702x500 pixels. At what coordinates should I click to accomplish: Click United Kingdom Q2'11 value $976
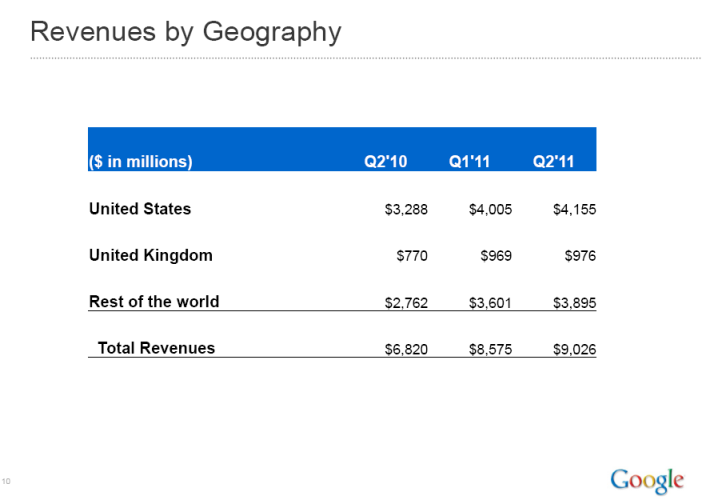click(580, 256)
